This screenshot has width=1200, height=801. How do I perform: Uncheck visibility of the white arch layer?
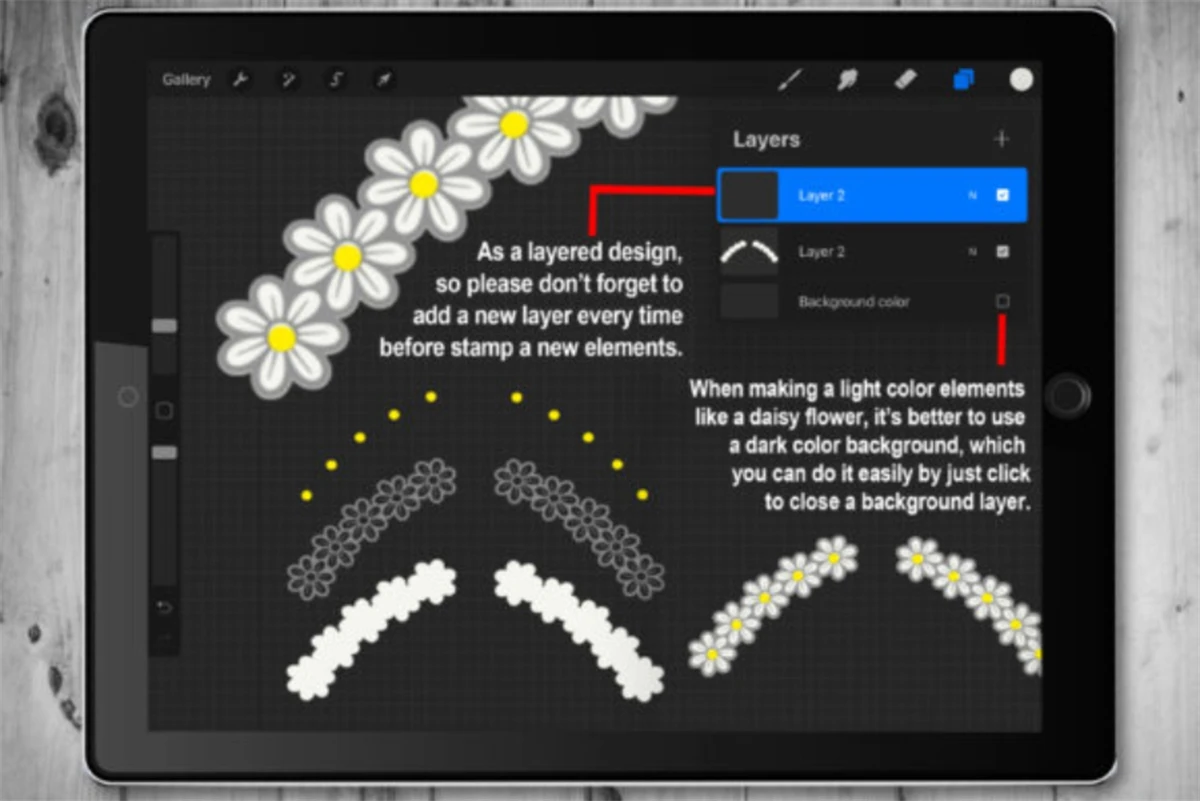tap(1003, 252)
